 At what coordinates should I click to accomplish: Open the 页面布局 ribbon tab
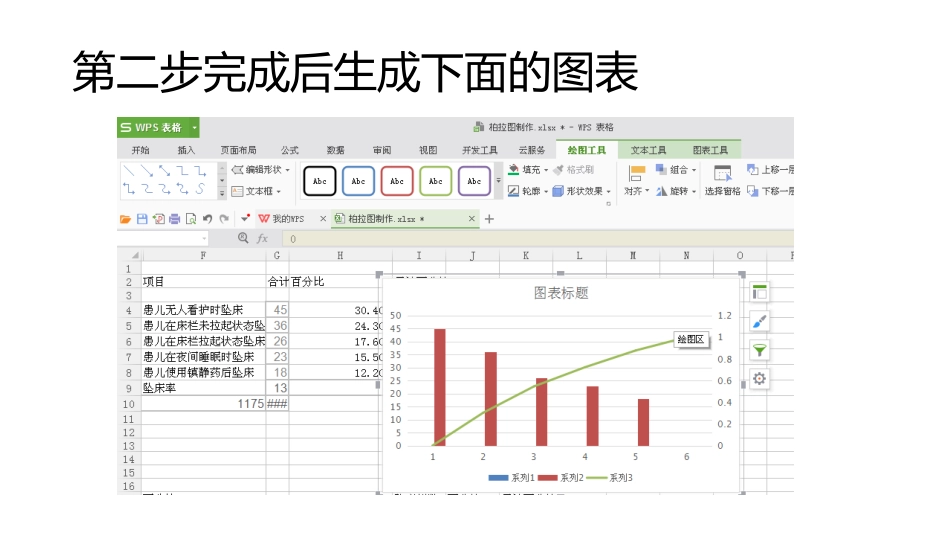238,150
